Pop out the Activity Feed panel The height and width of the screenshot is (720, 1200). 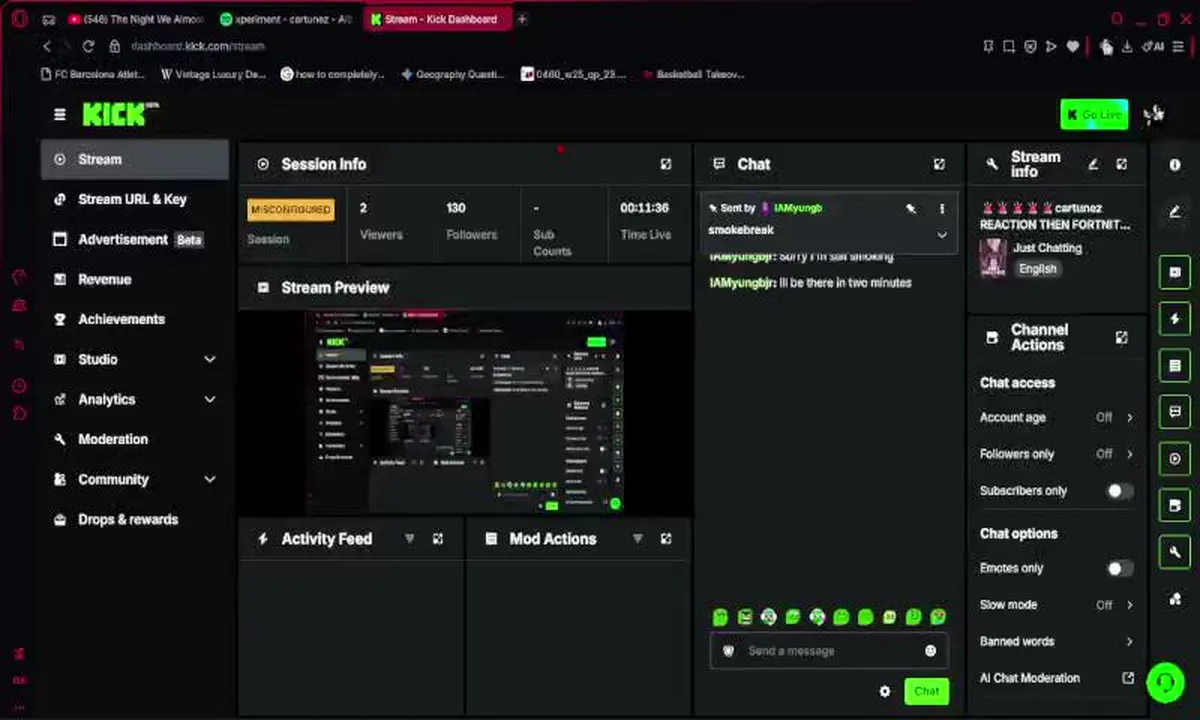[x=438, y=538]
